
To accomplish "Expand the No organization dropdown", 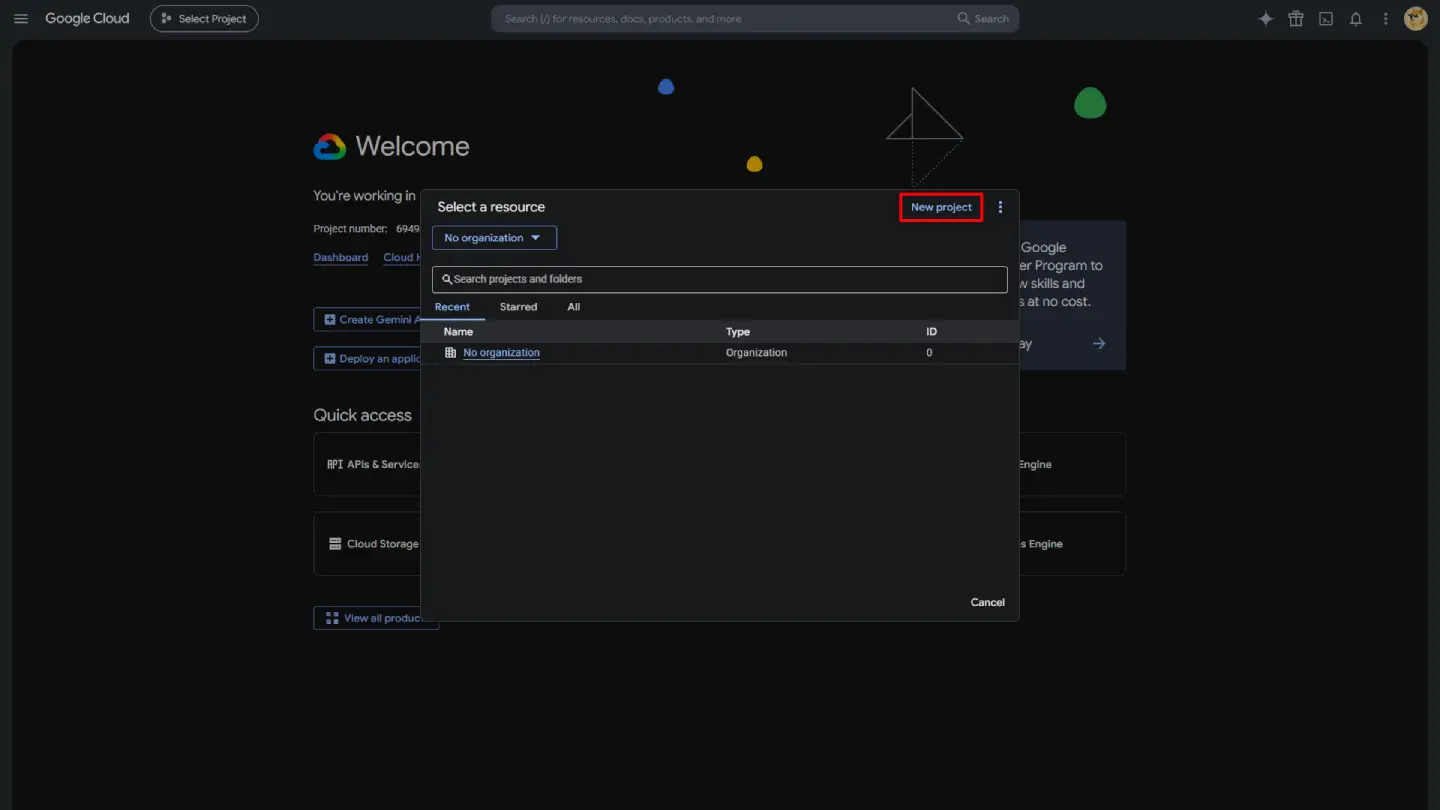I will [x=494, y=238].
